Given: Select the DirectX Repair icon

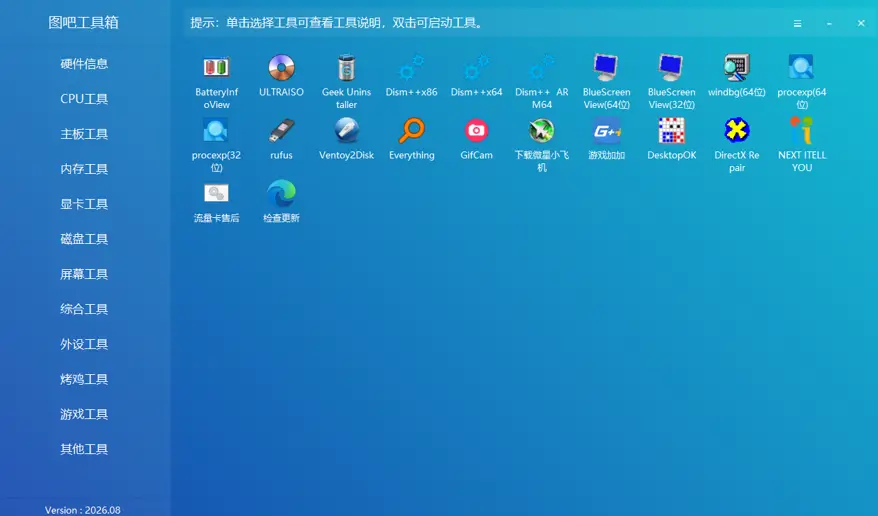Looking at the screenshot, I should pos(736,130).
